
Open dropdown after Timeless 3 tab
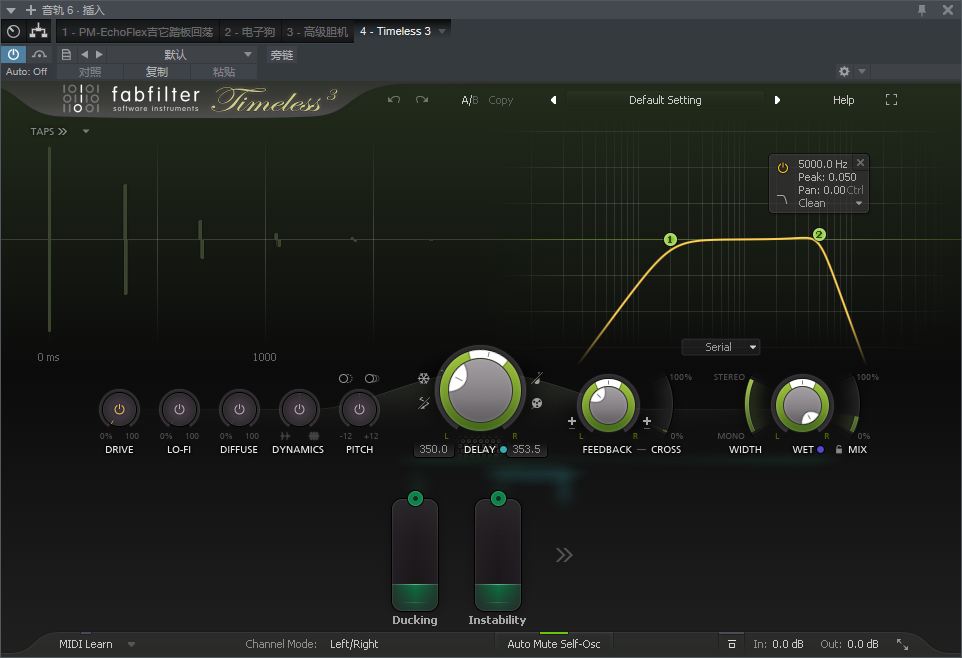(442, 31)
